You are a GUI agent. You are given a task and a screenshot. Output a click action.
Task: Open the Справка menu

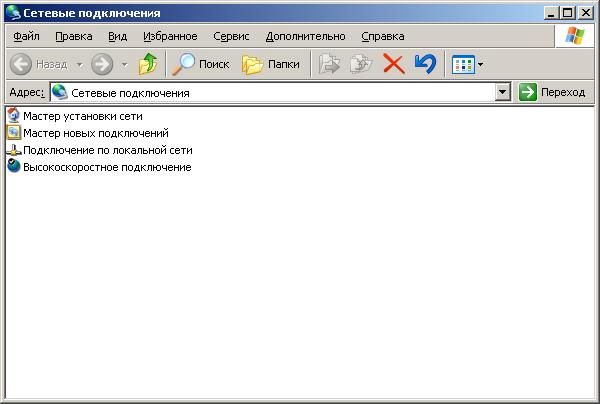[383, 36]
